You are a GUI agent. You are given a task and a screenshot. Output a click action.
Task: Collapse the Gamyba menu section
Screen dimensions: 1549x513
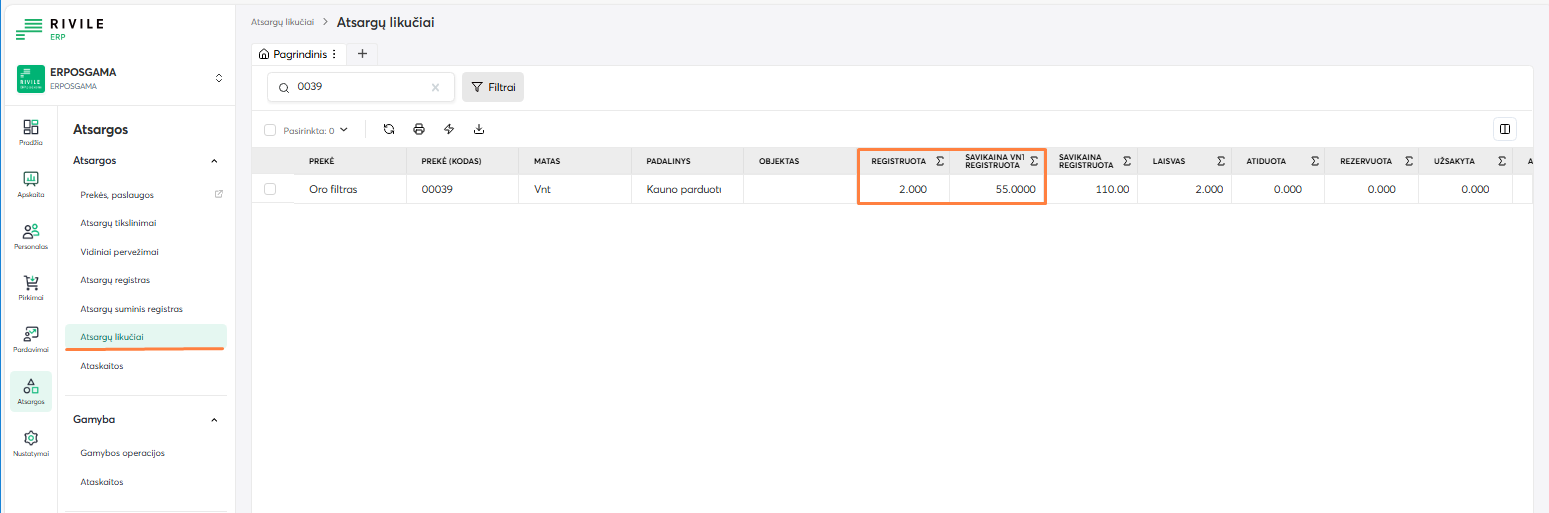click(214, 420)
